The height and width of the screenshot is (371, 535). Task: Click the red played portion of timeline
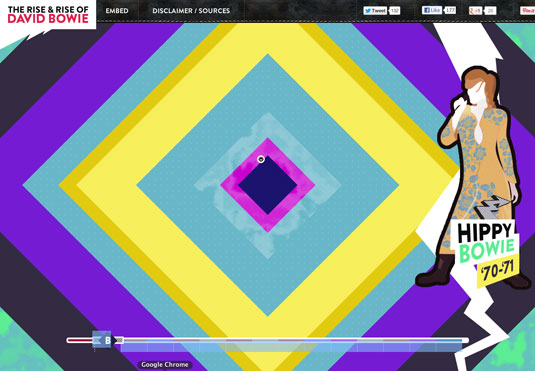[x=80, y=340]
